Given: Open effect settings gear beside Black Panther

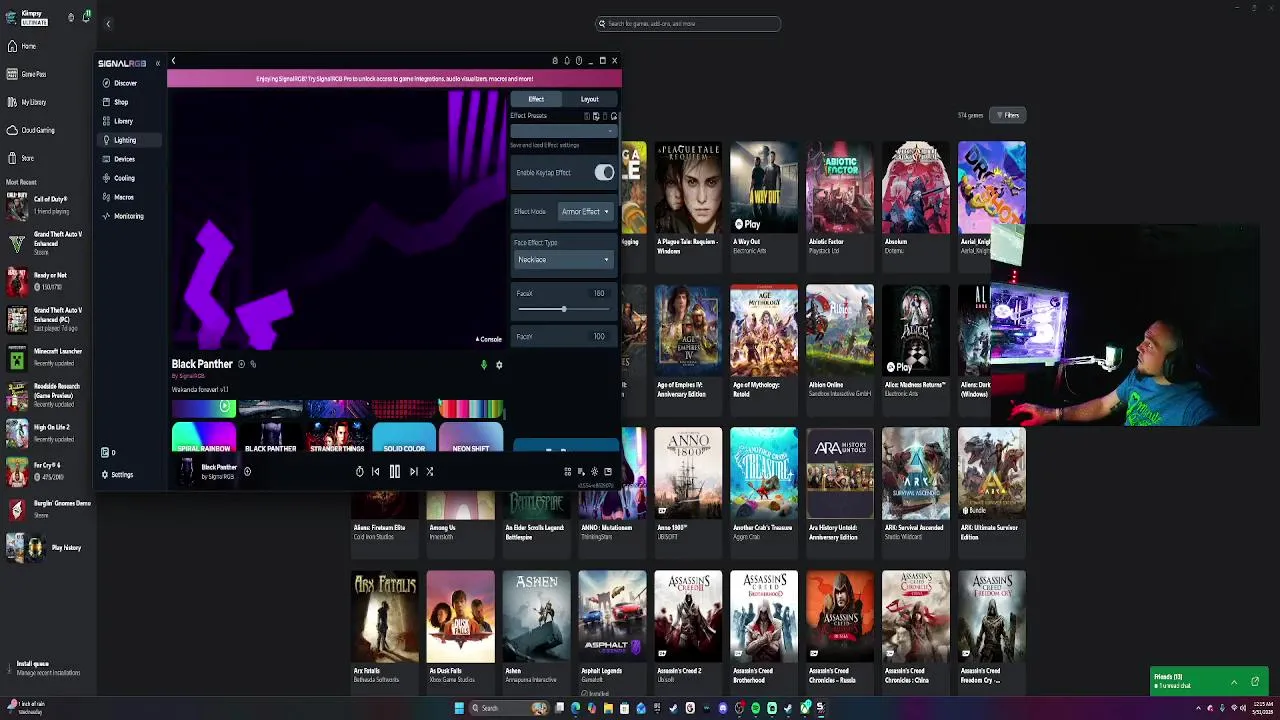Looking at the screenshot, I should 499,365.
